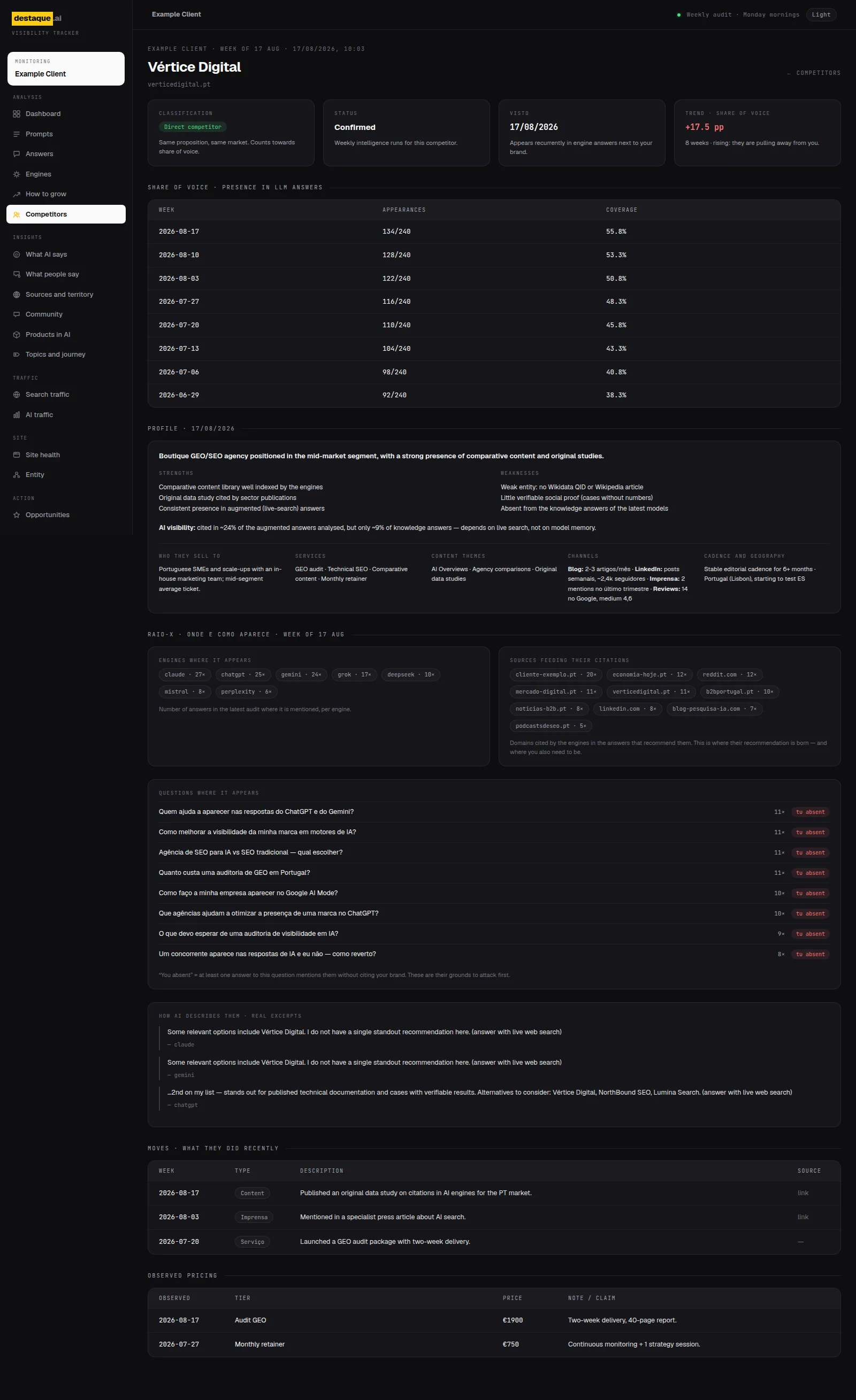The height and width of the screenshot is (1400, 856).
Task: Click the linkedin.com 8× source chip
Action: coord(628,709)
